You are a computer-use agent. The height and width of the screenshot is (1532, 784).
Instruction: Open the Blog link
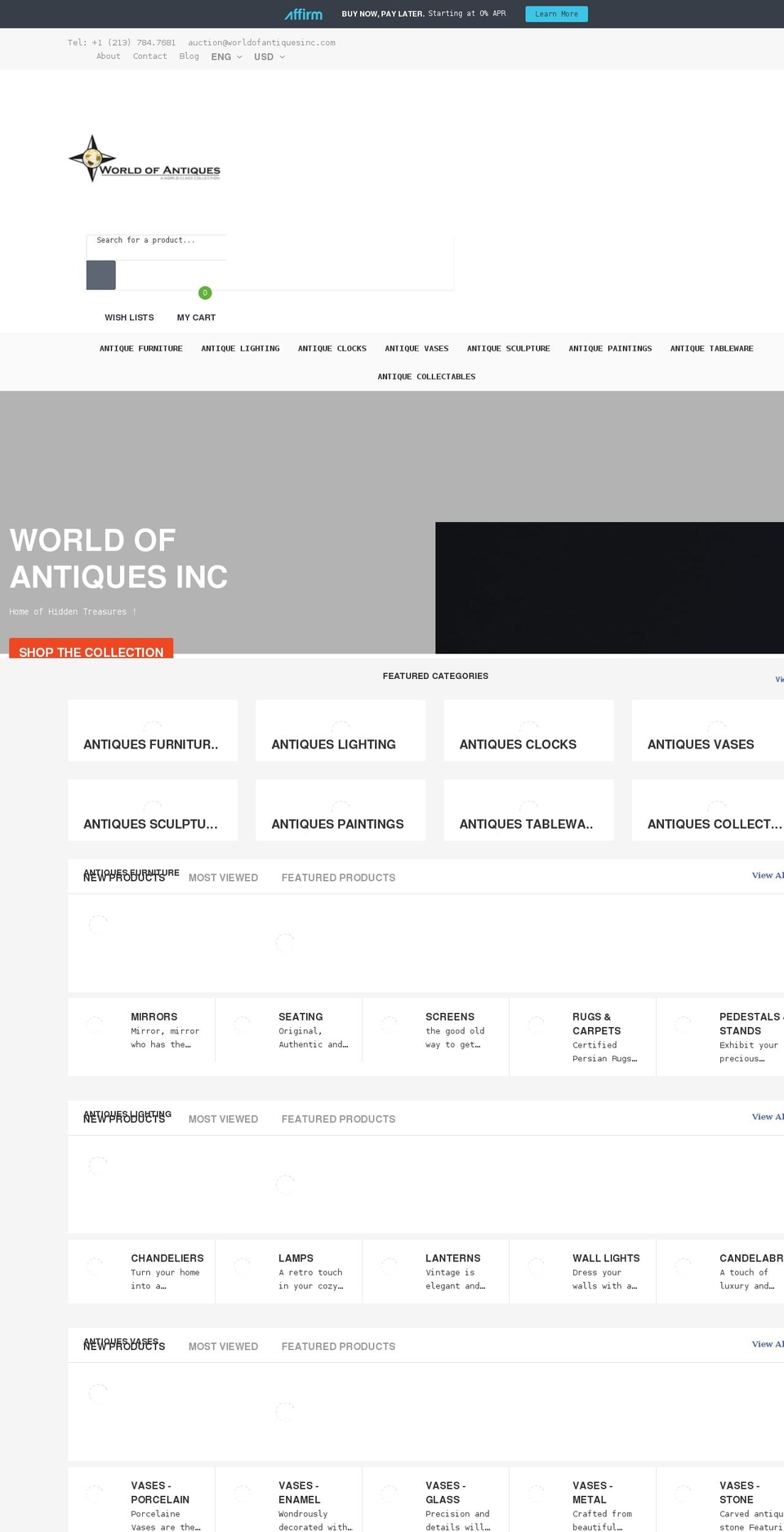pos(189,56)
